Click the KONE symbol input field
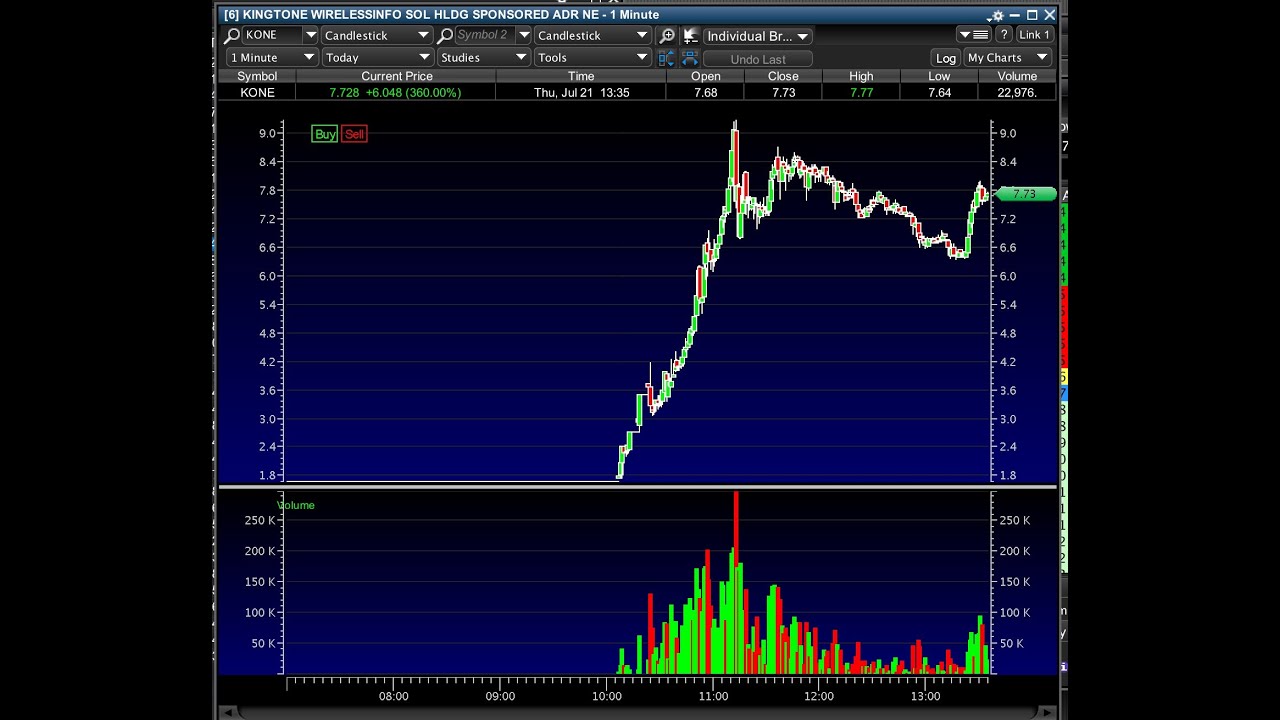Image resolution: width=1280 pixels, height=720 pixels. (272, 35)
